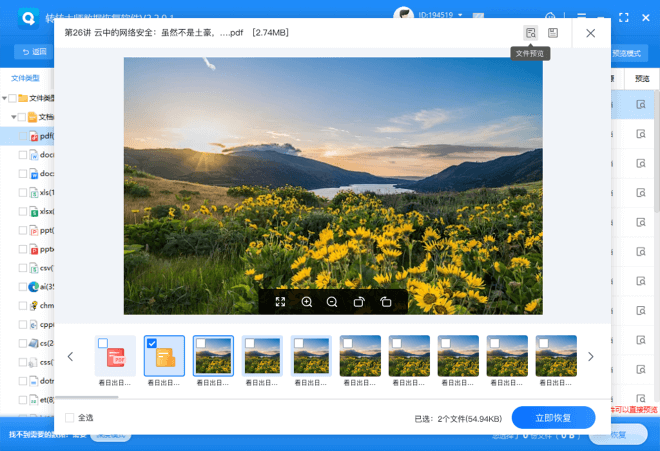Rotate the preview image using the first rotate icon

click(x=359, y=302)
